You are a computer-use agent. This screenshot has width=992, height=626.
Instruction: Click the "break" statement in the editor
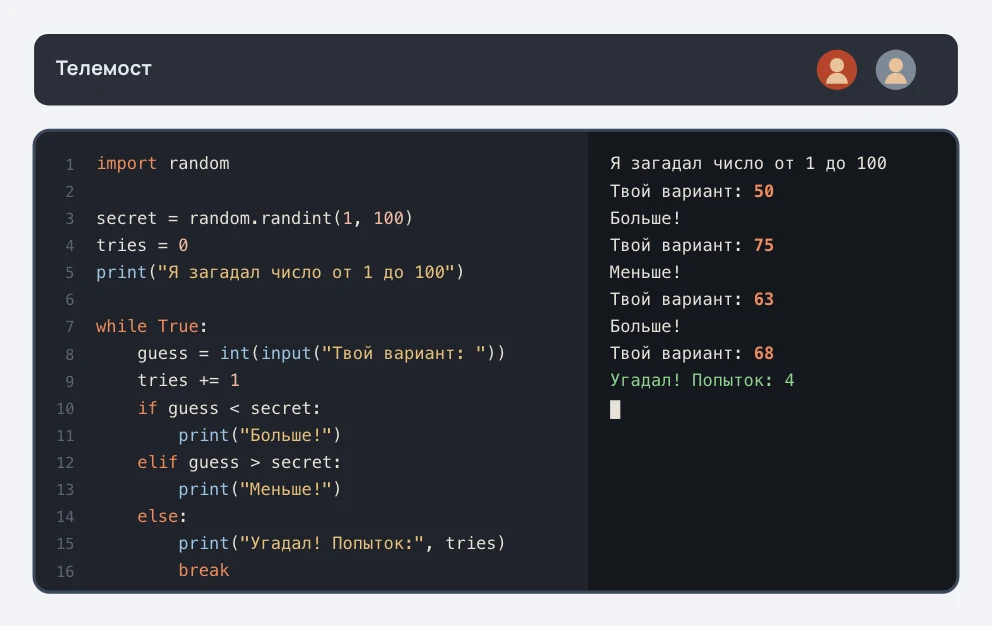(204, 570)
